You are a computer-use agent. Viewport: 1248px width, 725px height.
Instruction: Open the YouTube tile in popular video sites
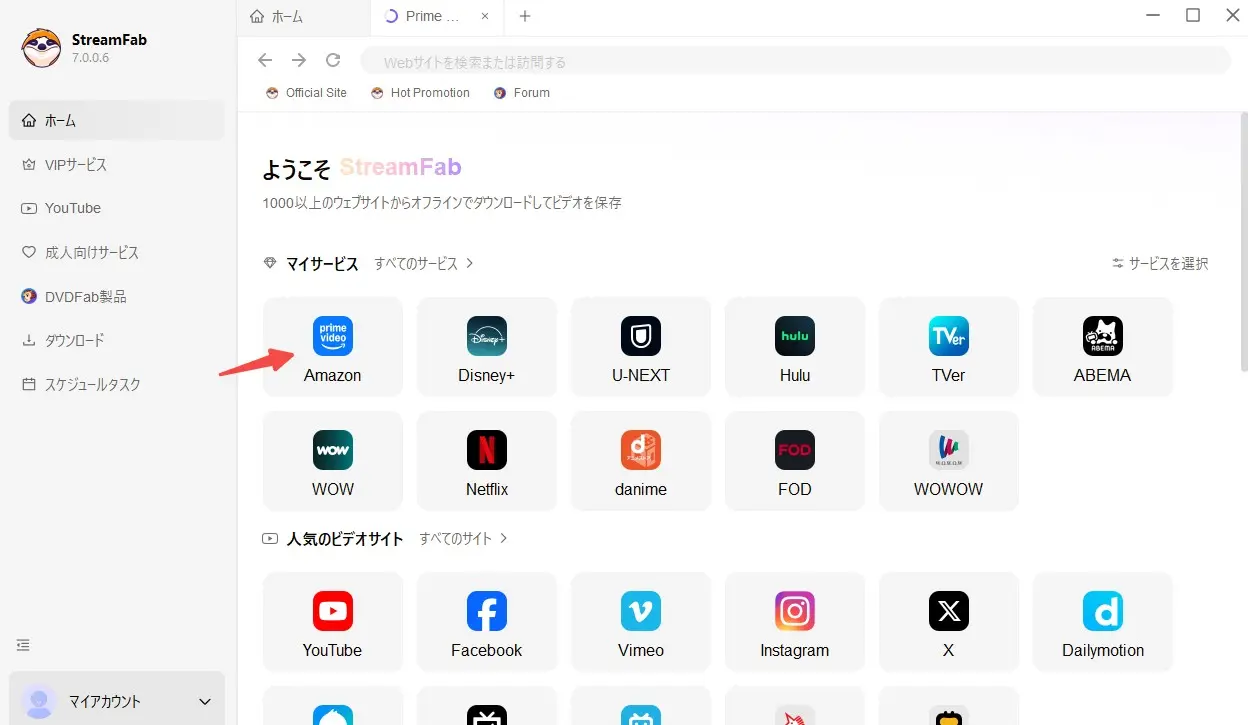point(333,622)
